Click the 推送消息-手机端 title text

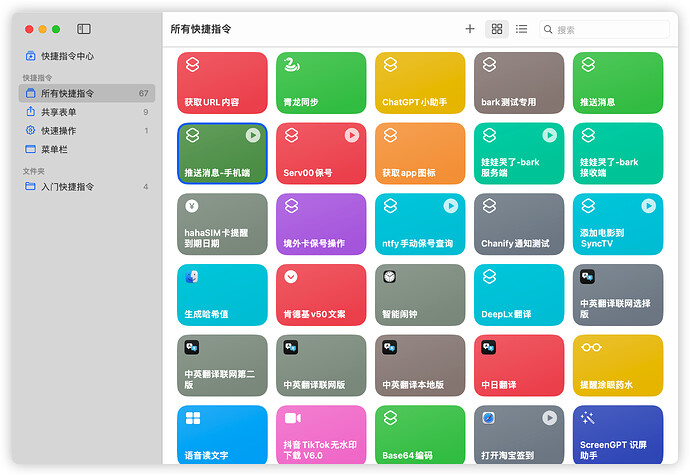(x=217, y=173)
